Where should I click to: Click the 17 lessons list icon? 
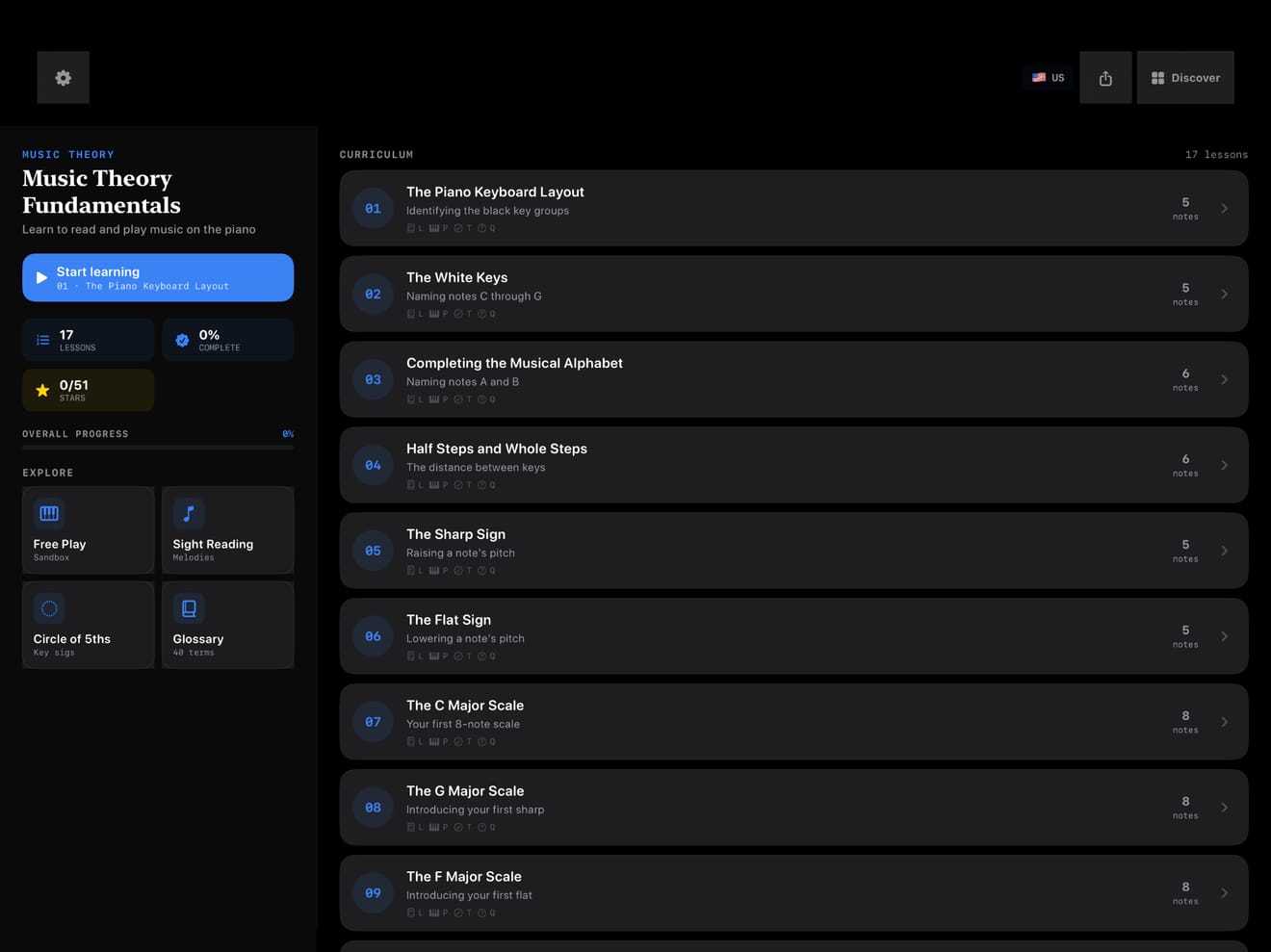point(42,340)
